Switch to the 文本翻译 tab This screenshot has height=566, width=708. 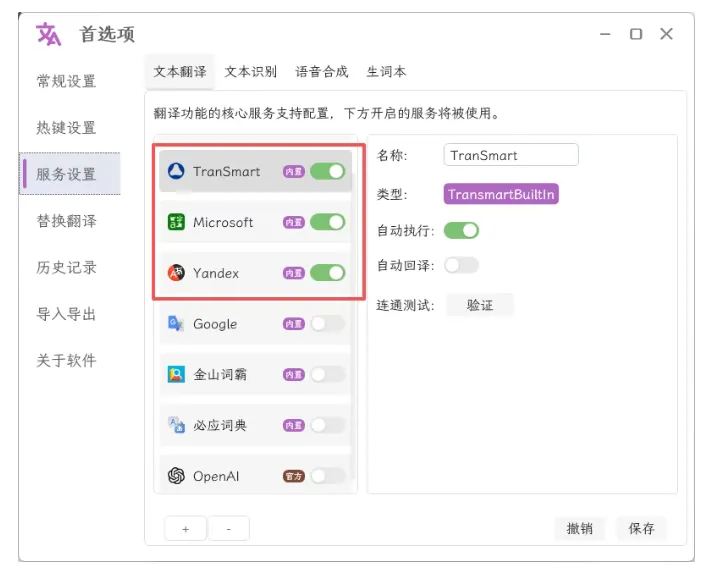point(180,72)
